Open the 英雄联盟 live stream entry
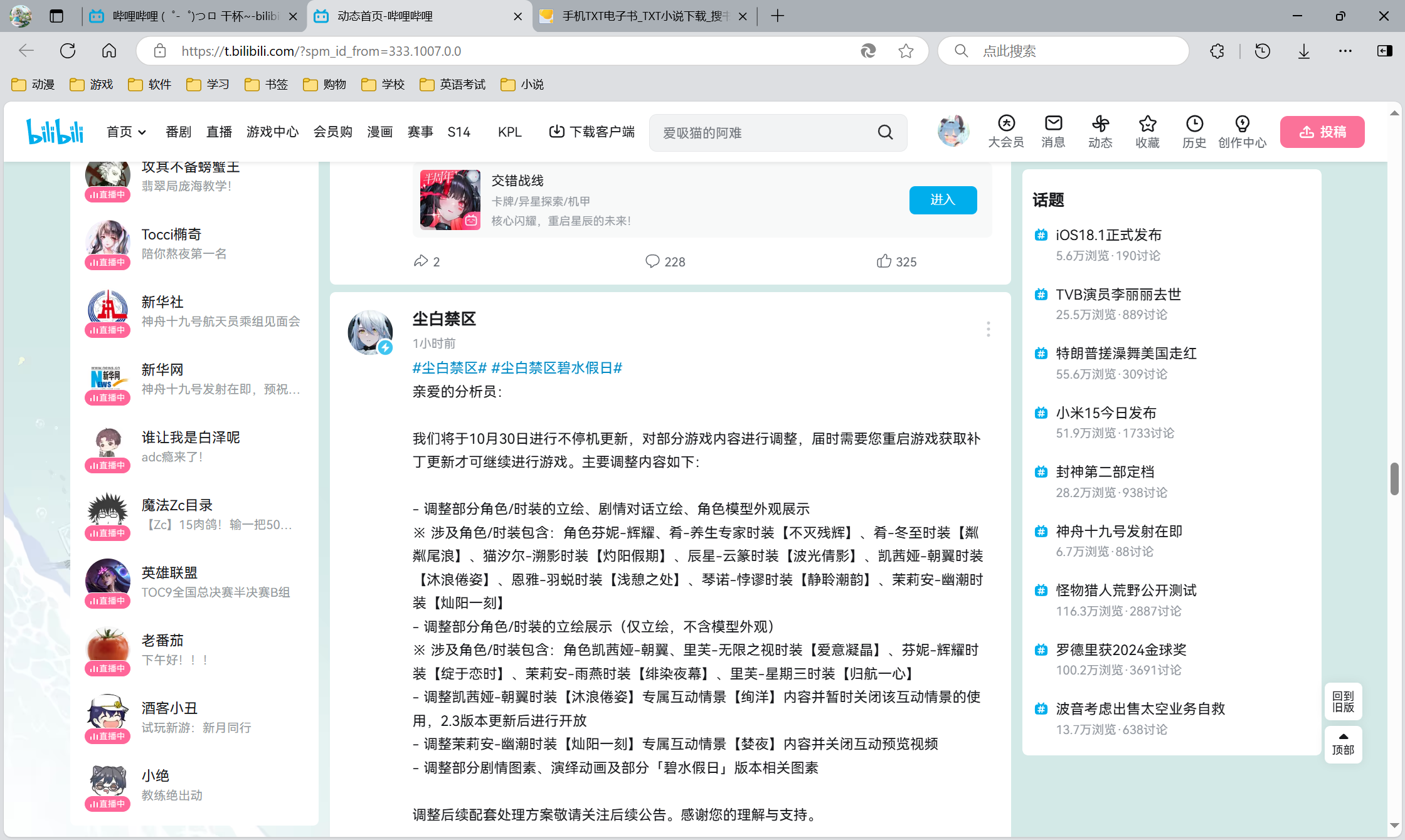This screenshot has width=1405, height=840. pyautogui.click(x=194, y=583)
